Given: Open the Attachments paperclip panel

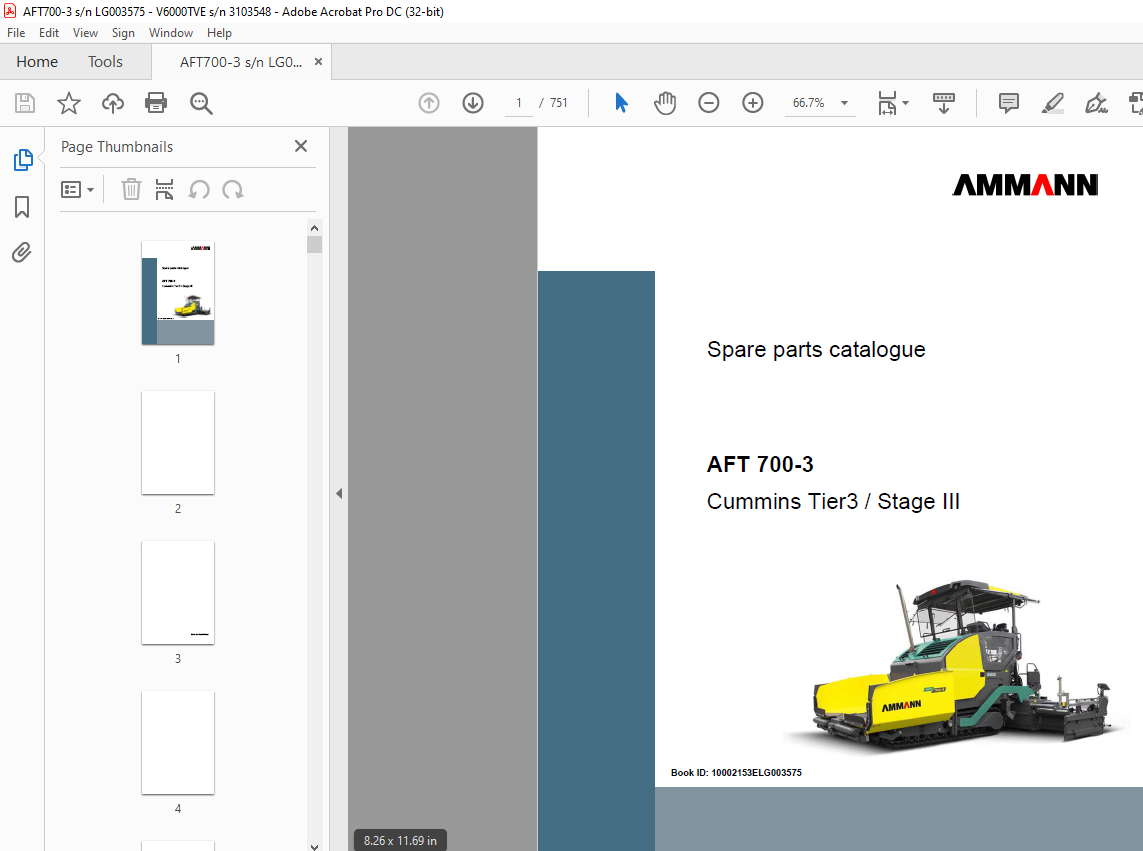Looking at the screenshot, I should click(22, 252).
